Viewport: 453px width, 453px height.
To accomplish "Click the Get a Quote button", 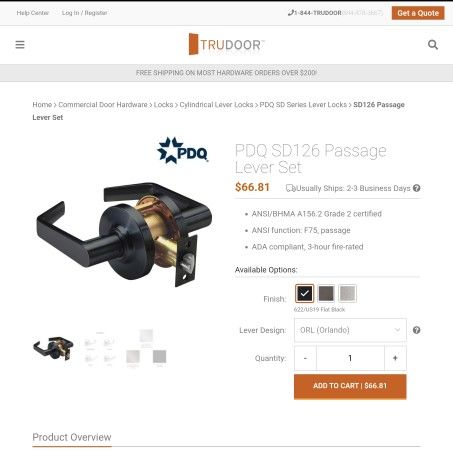I will tap(418, 13).
